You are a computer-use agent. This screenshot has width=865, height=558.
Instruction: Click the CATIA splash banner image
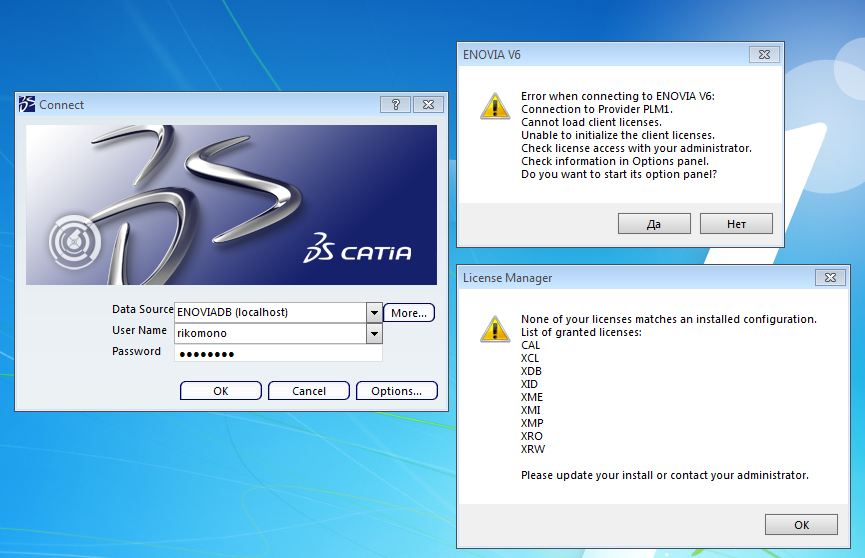pyautogui.click(x=231, y=205)
